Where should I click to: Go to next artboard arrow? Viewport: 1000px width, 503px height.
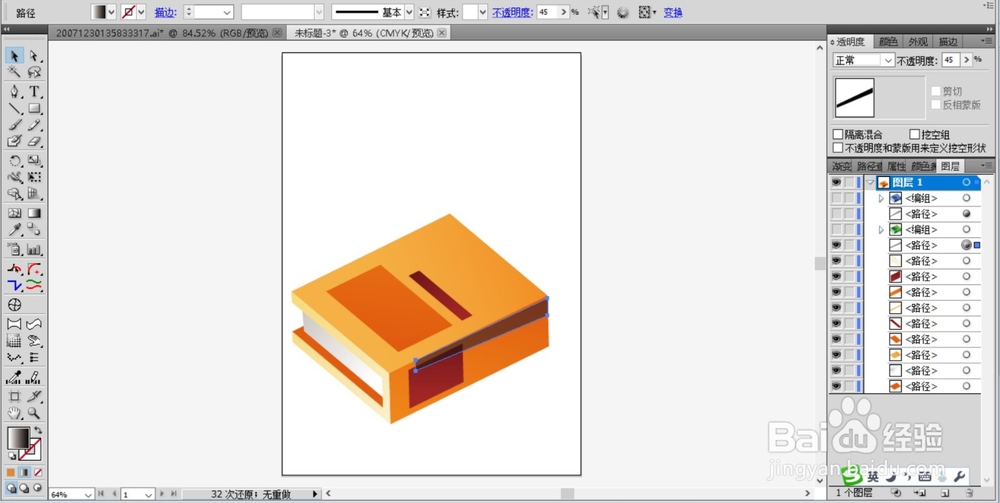click(162, 494)
